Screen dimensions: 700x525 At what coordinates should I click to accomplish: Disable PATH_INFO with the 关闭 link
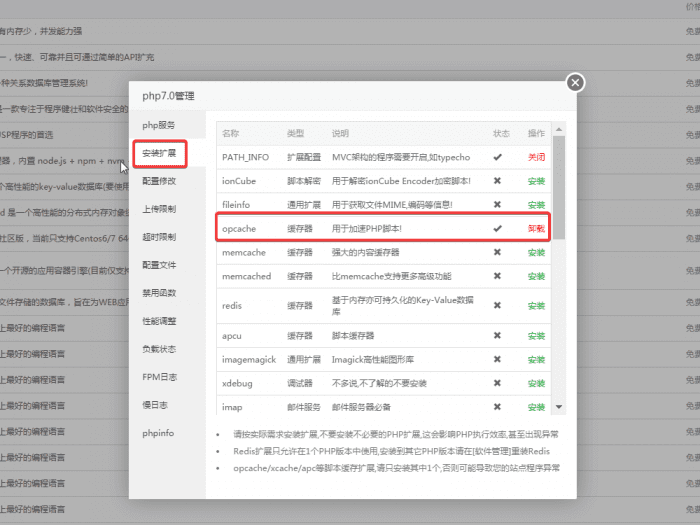[x=536, y=157]
